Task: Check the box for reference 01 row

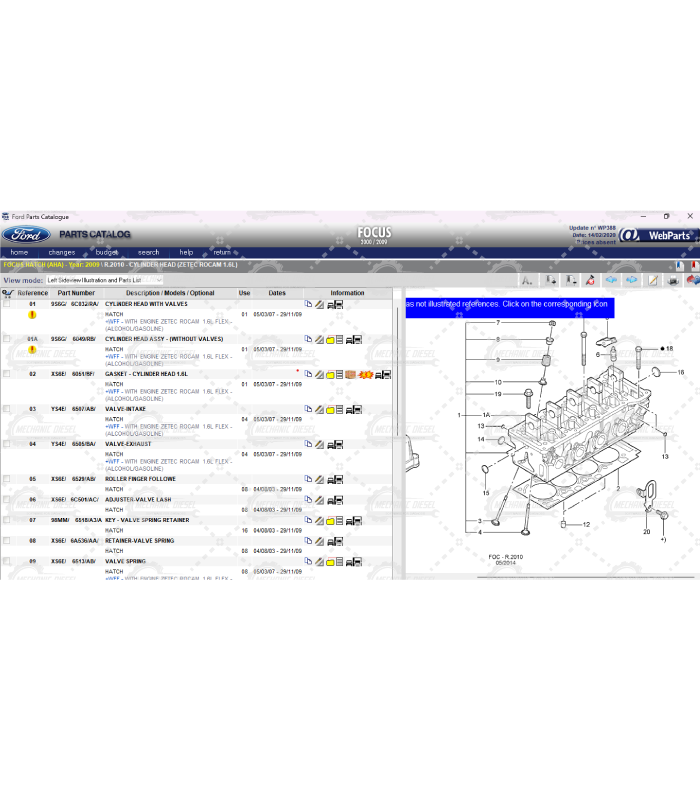Action: click(7, 304)
